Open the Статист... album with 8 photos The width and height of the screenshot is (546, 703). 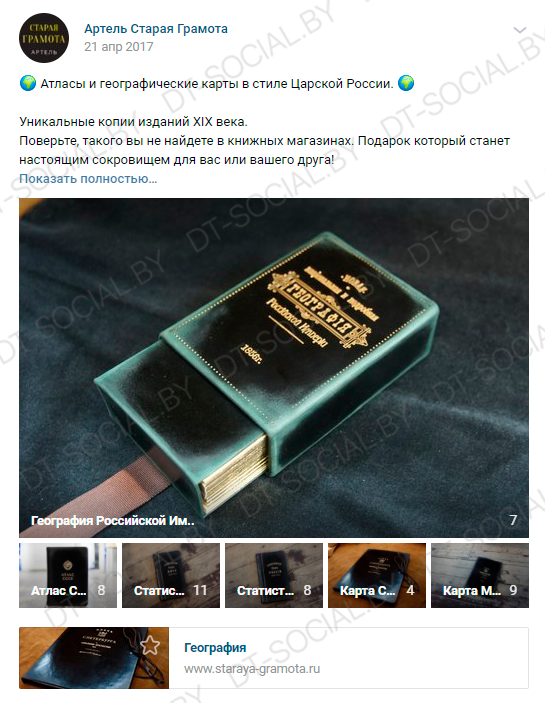[x=274, y=575]
